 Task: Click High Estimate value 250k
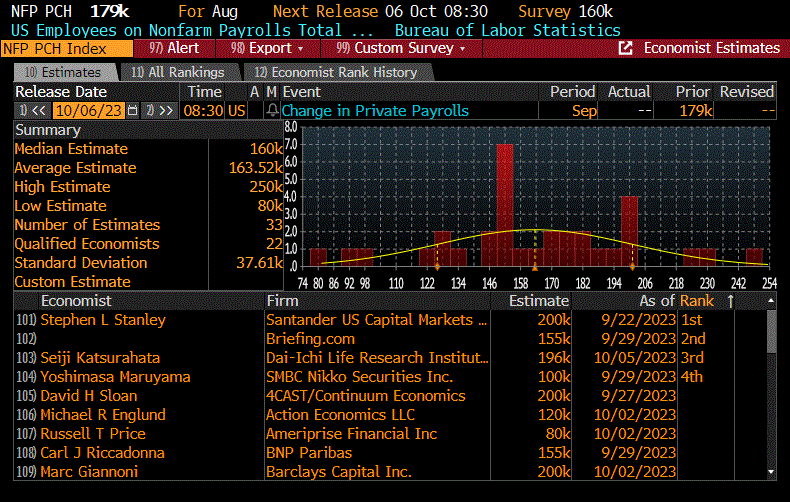[266, 187]
